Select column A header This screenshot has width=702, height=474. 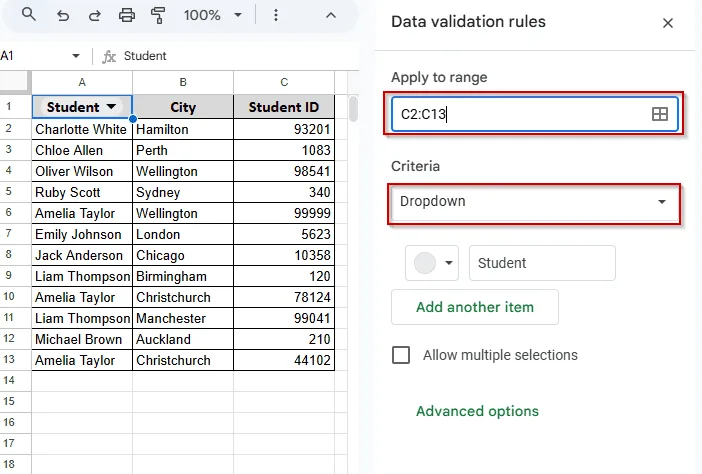tap(82, 82)
